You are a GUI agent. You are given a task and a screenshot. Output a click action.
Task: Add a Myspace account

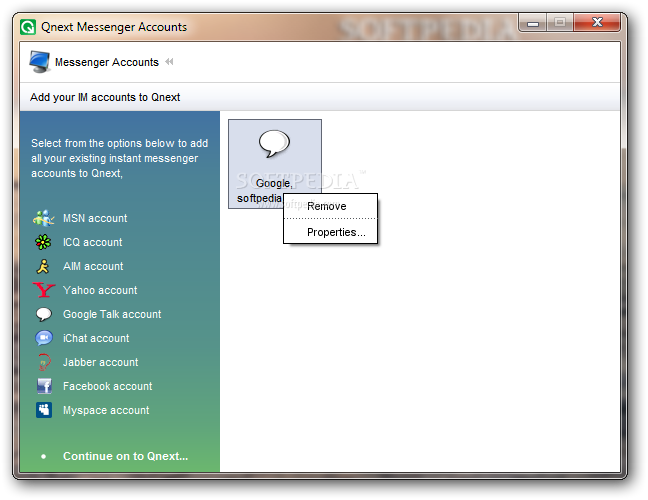pos(106,410)
